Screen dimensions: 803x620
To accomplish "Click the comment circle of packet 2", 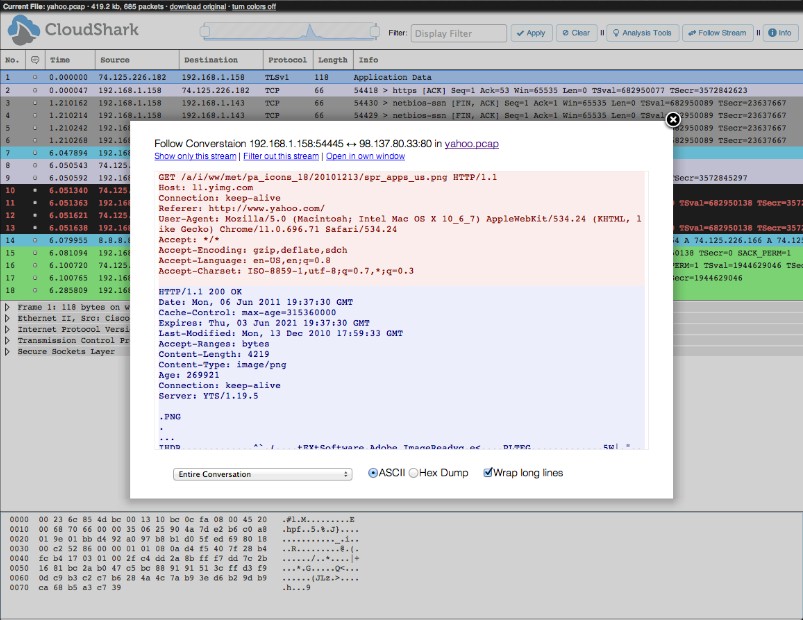I will 35,90.
